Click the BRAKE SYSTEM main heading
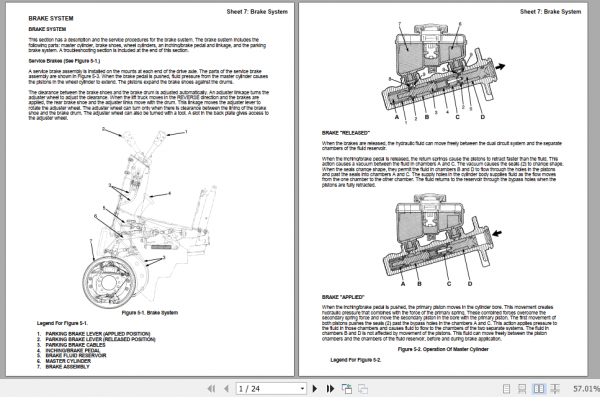This screenshot has height=397, width=600. coord(51,18)
